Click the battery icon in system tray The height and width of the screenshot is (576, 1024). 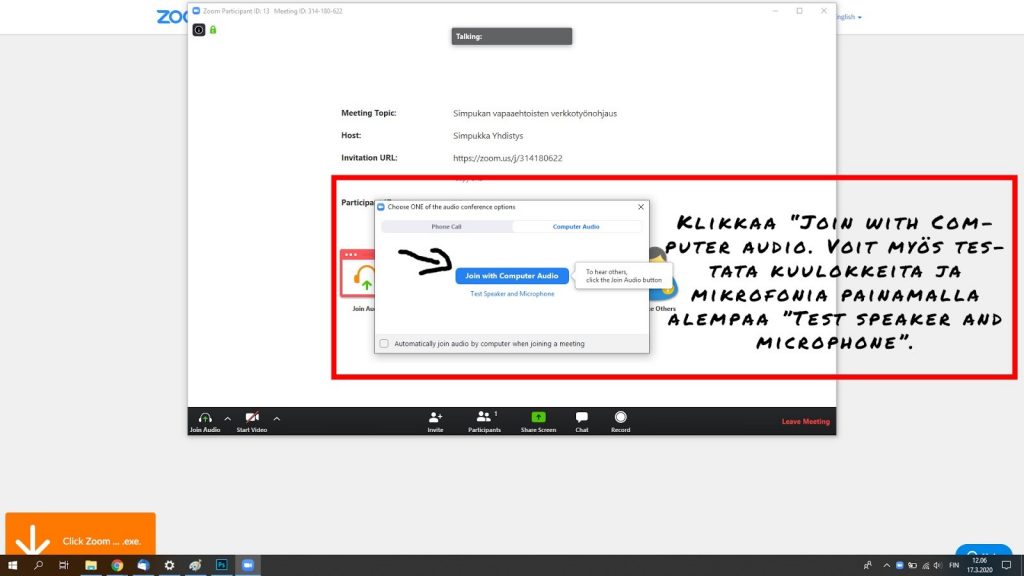click(912, 566)
